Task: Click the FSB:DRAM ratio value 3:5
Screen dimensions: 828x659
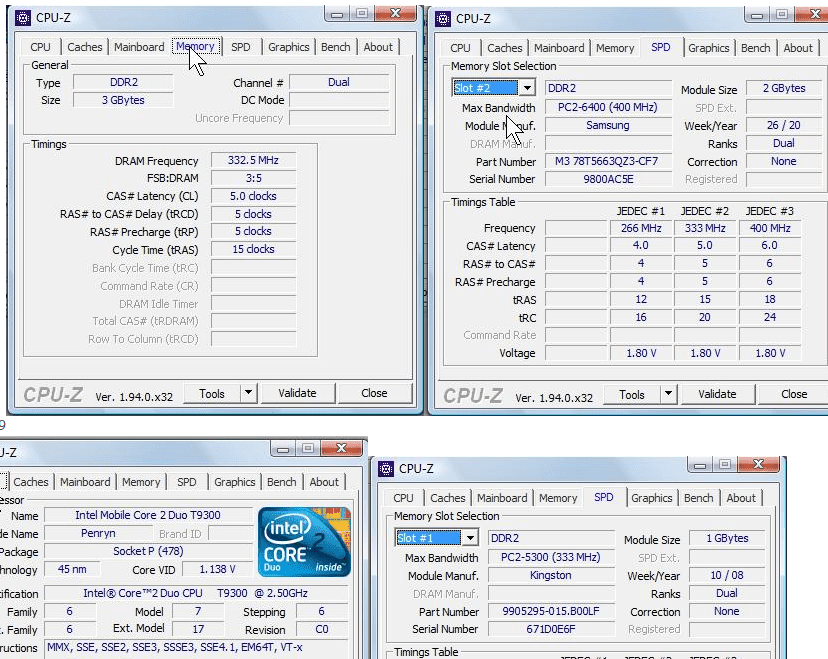Action: point(253,178)
